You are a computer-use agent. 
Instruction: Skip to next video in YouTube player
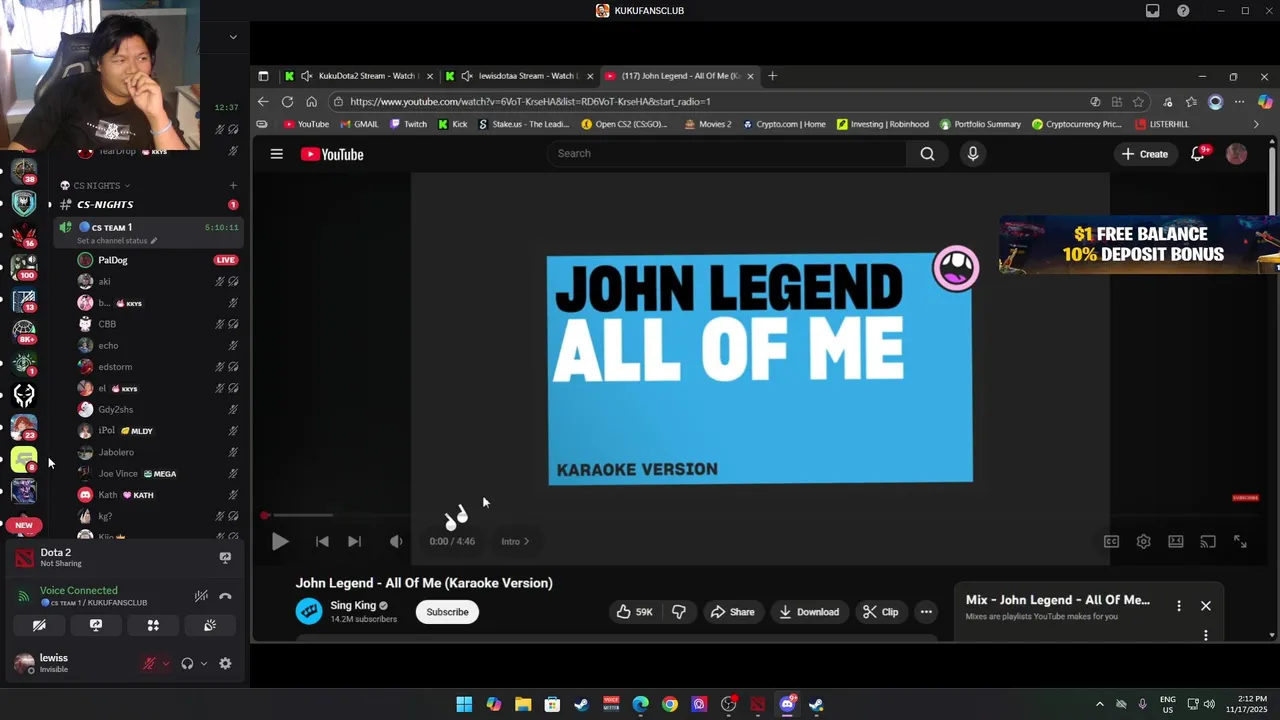tap(354, 541)
